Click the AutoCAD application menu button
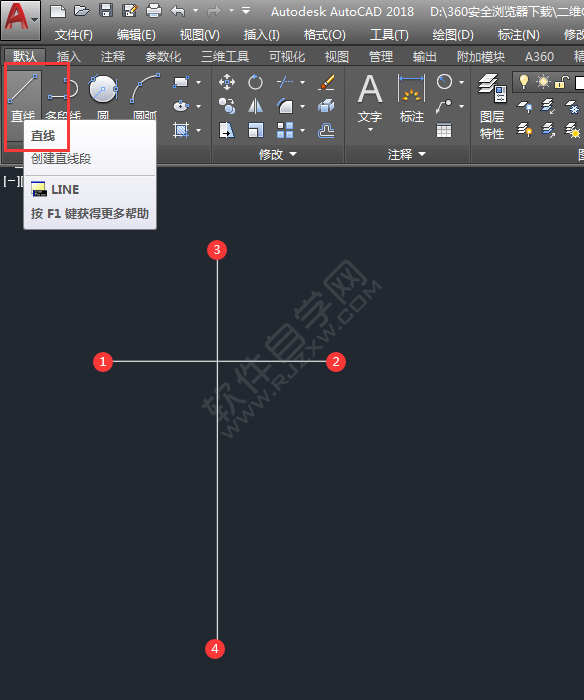584x700 pixels. [x=21, y=21]
